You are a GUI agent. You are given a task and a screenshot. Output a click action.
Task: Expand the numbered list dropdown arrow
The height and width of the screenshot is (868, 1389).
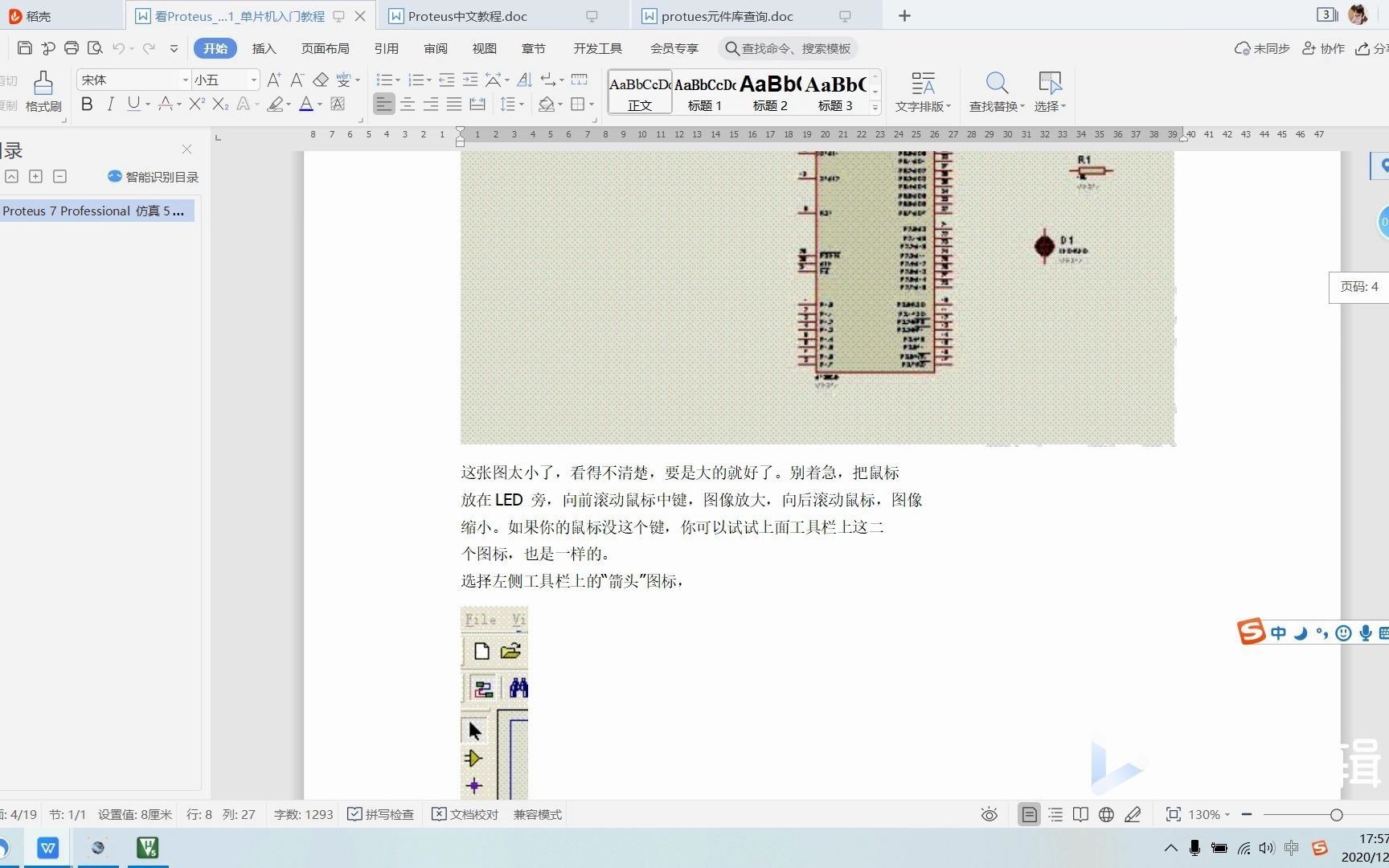coord(429,80)
